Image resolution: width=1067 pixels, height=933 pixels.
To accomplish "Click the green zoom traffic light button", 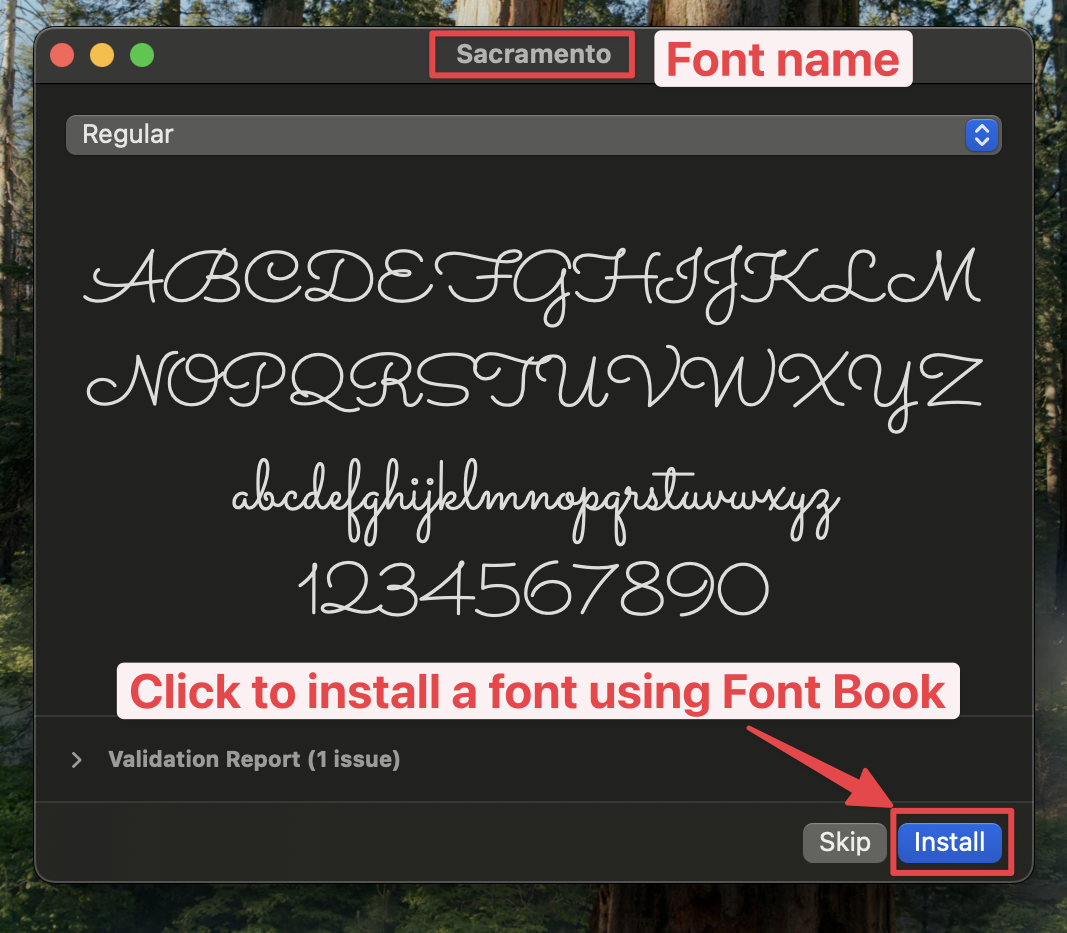I will [x=141, y=56].
